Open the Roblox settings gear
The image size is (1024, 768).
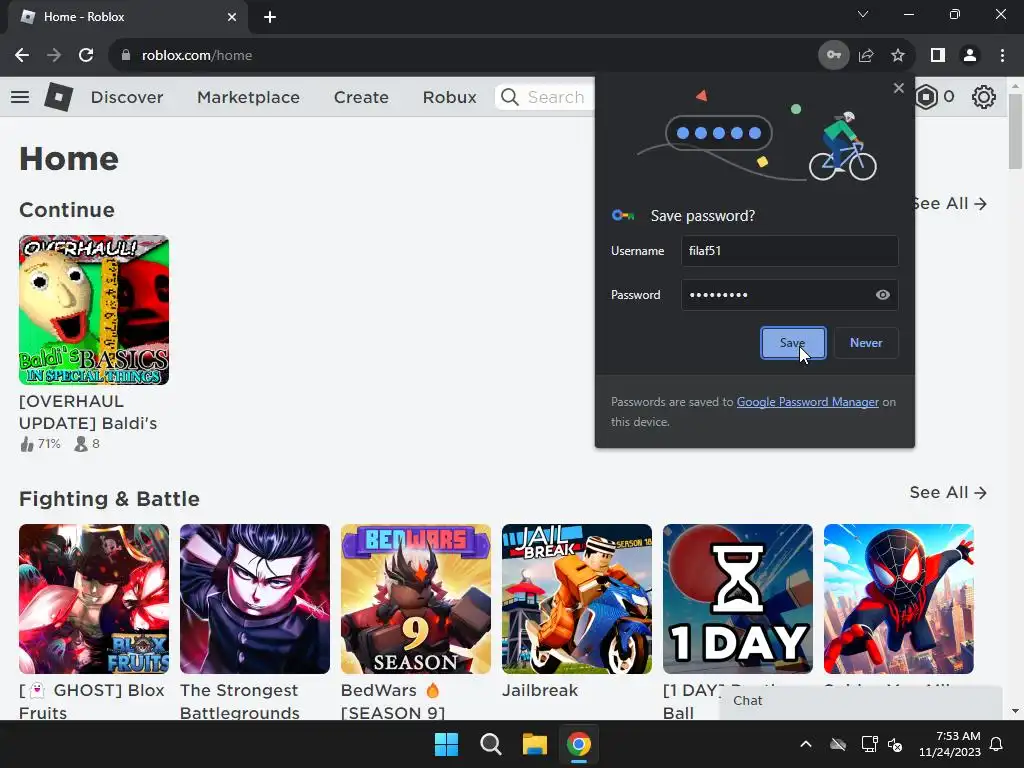984,97
